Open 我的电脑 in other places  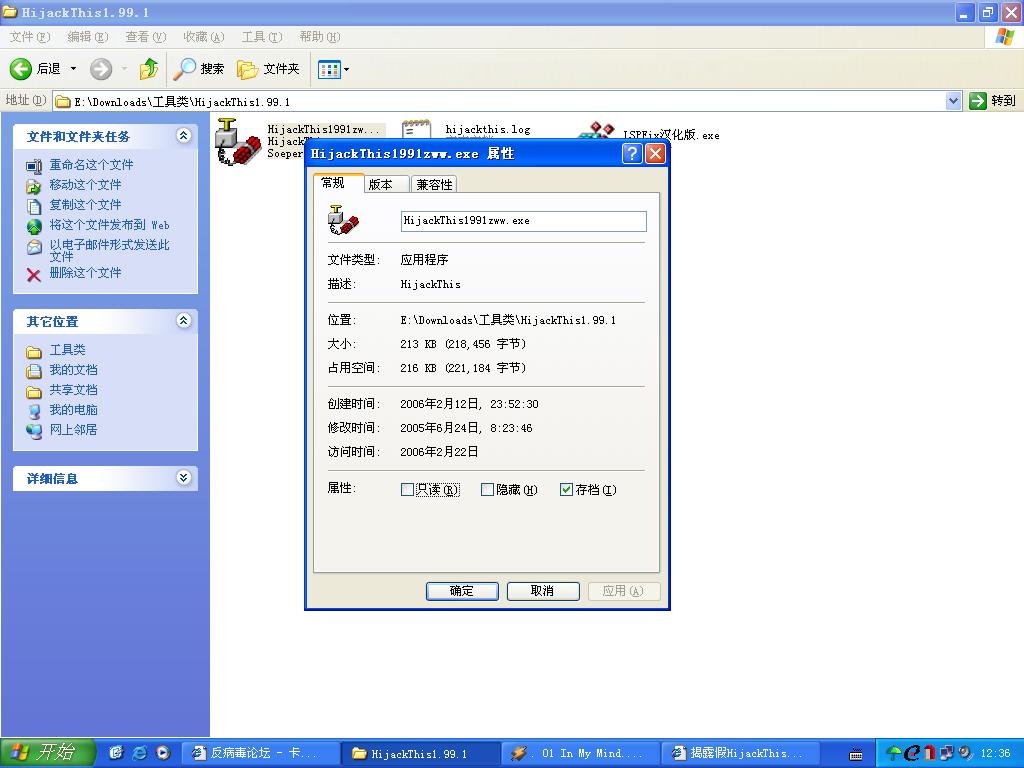[73, 410]
